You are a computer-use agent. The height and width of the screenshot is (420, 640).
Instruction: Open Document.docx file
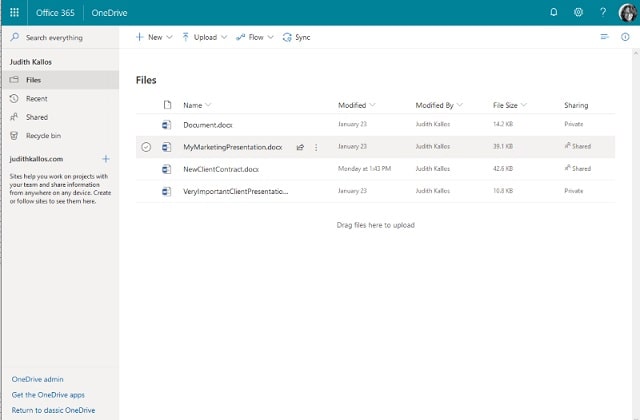pos(208,125)
